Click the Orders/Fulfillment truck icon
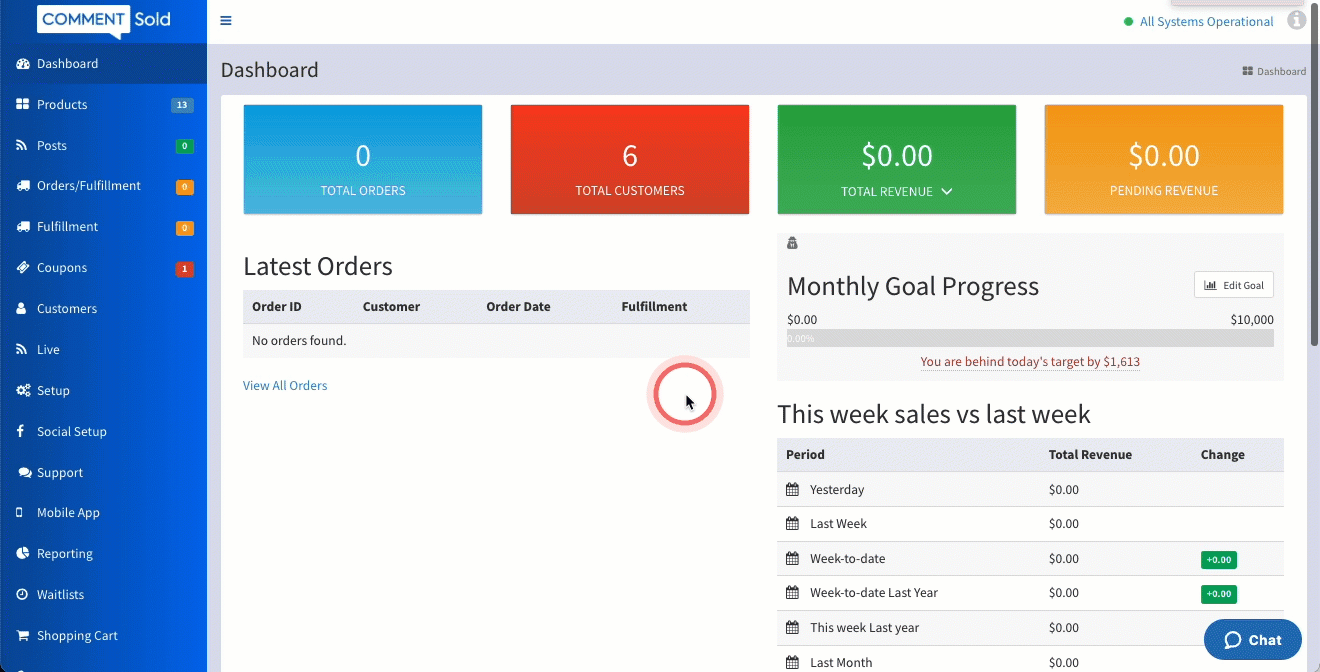 click(22, 186)
